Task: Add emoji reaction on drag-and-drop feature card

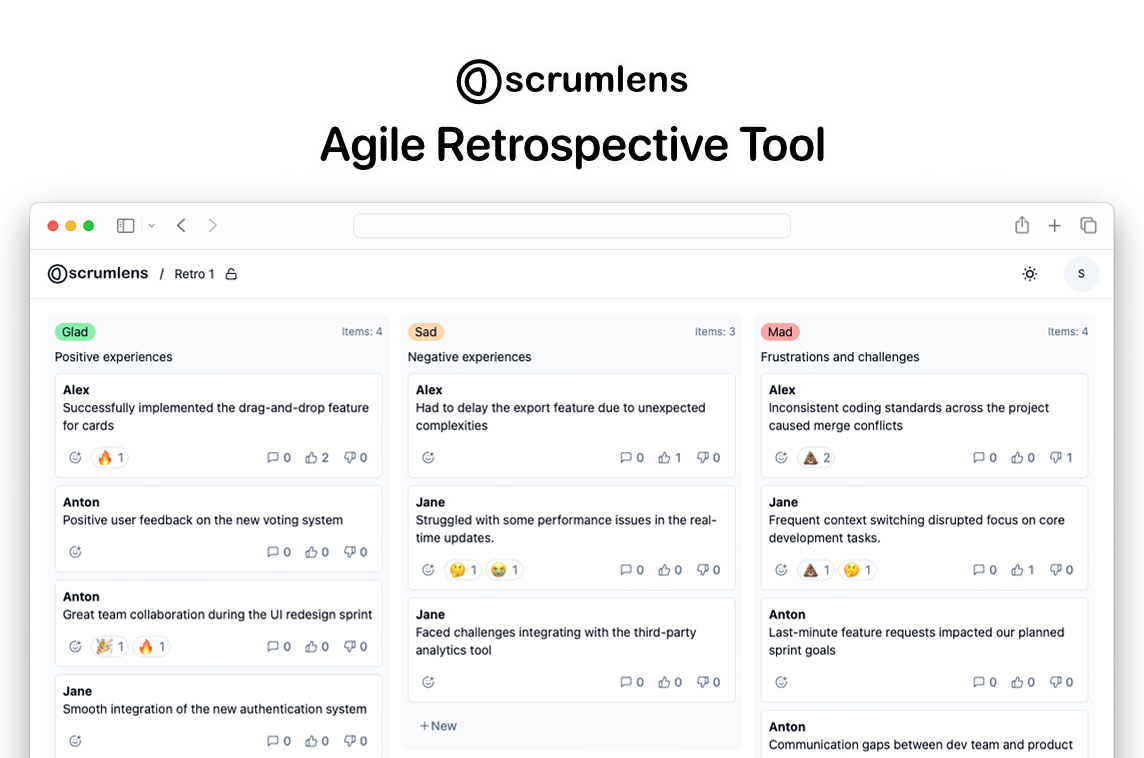Action: (75, 457)
